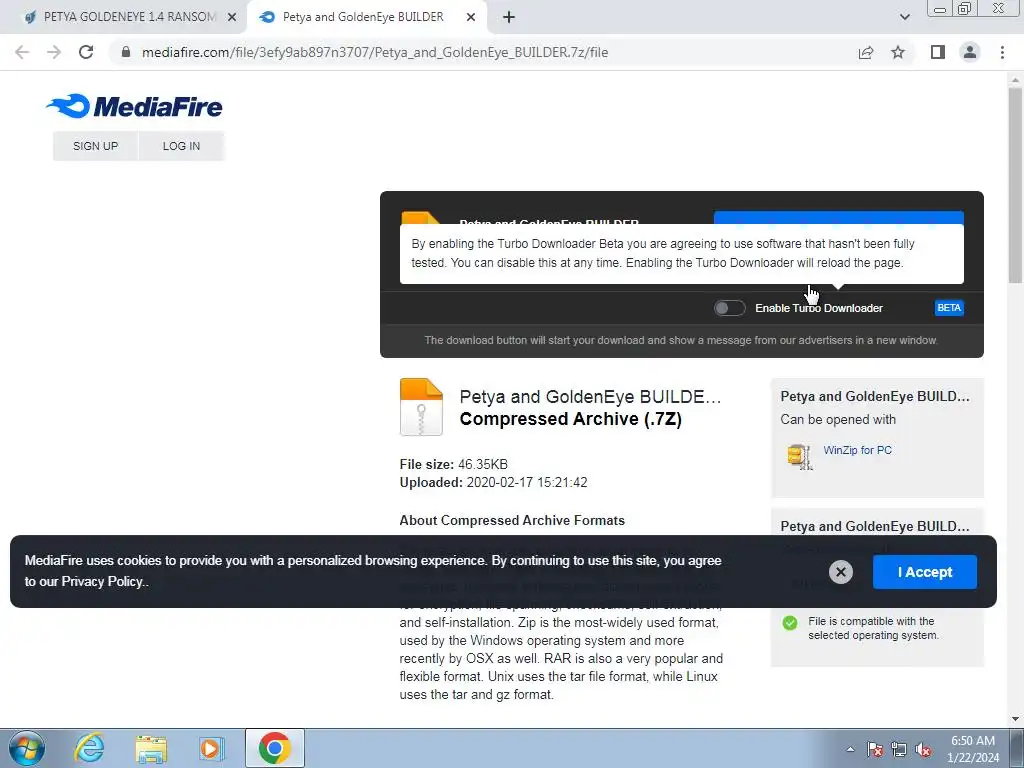Click the site lock icon in the address bar
This screenshot has width=1024, height=768.
tap(126, 52)
